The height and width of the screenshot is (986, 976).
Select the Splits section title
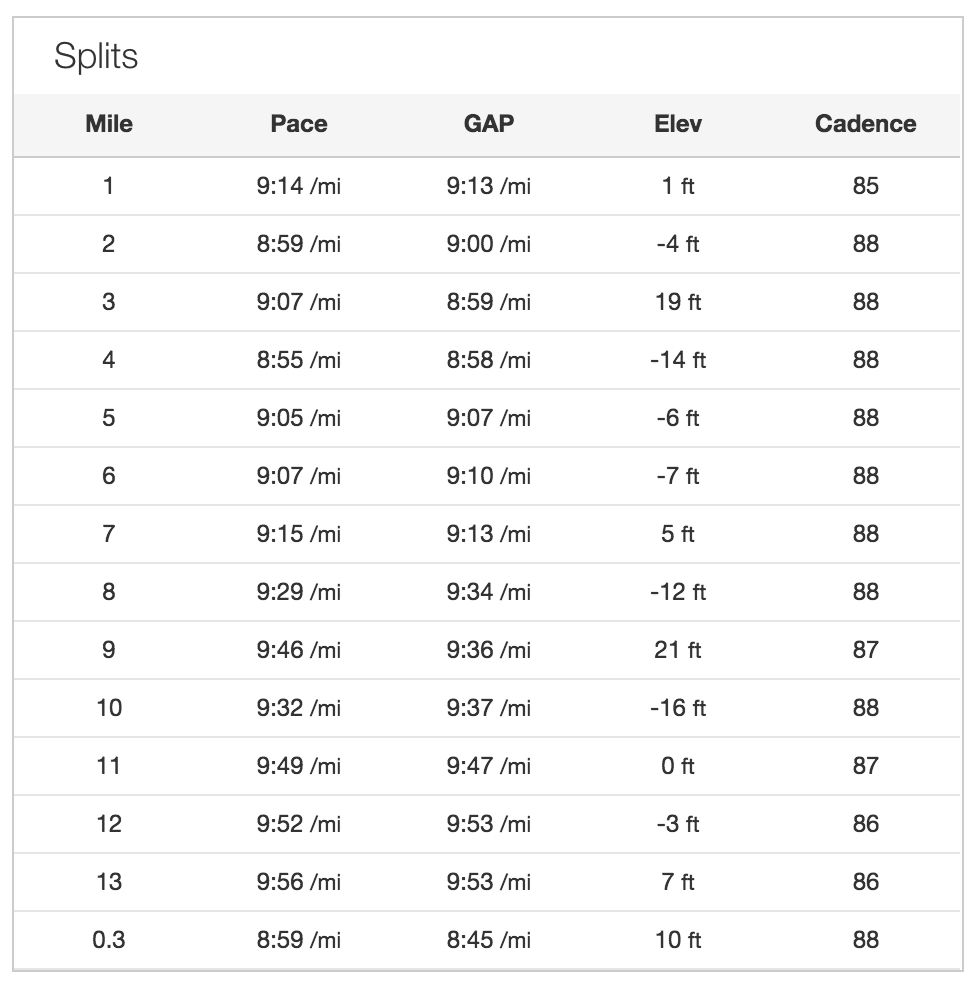tap(96, 56)
